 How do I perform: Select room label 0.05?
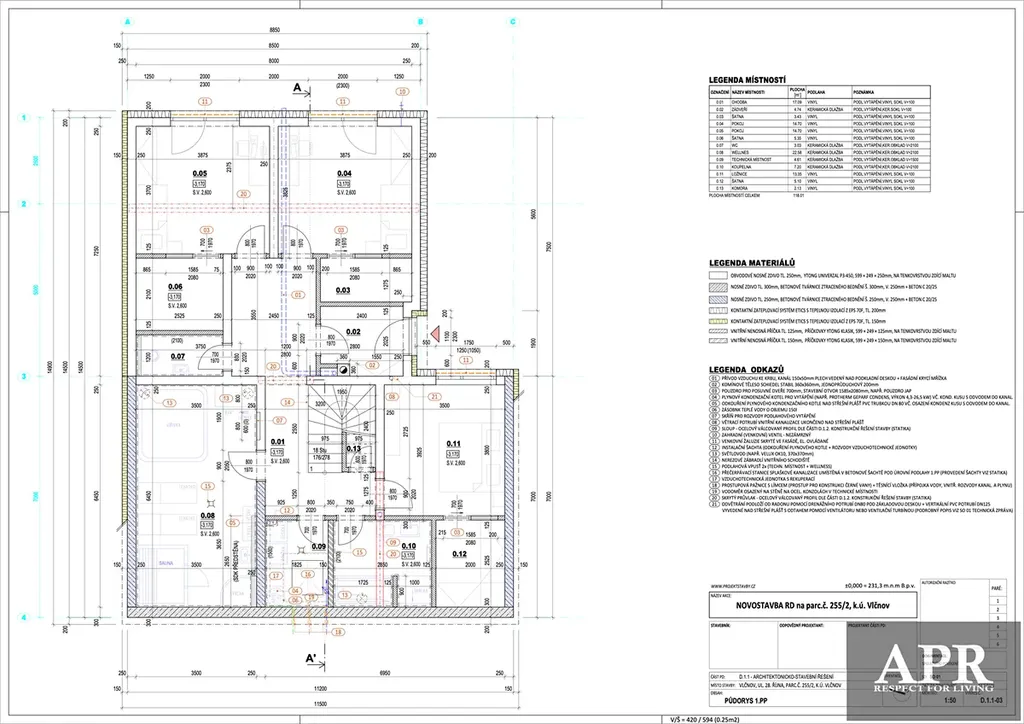click(x=200, y=173)
